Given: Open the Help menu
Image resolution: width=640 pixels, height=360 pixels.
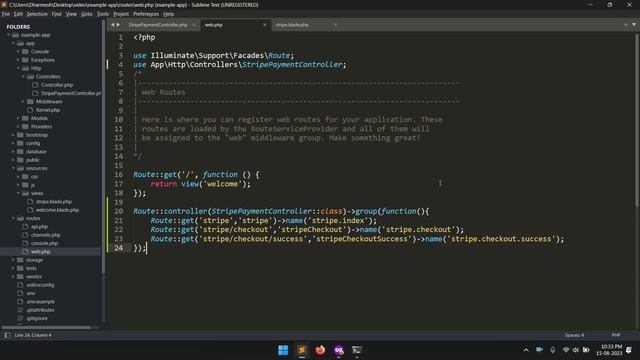Looking at the screenshot, I should pos(169,14).
